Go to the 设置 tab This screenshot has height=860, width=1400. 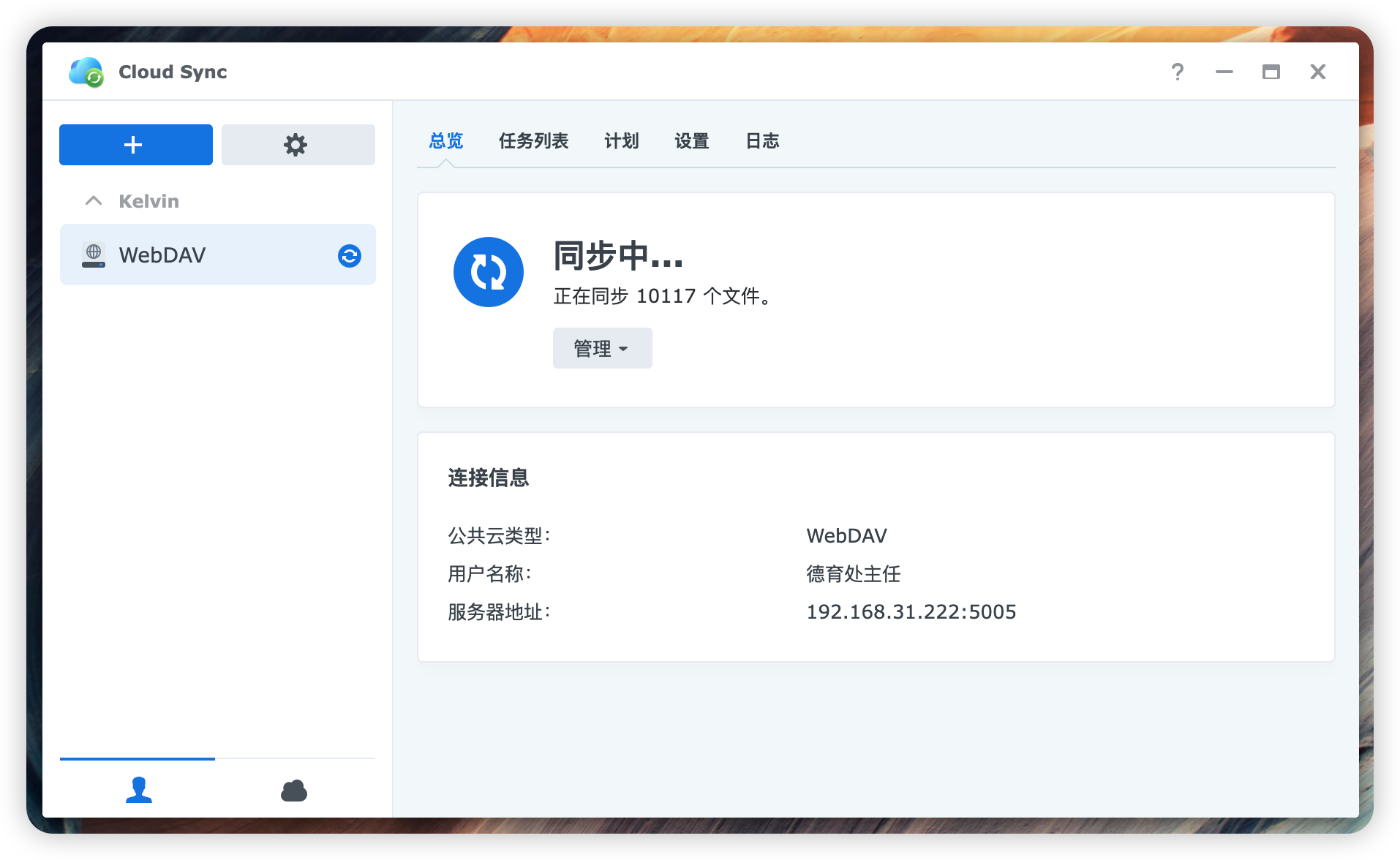point(692,140)
